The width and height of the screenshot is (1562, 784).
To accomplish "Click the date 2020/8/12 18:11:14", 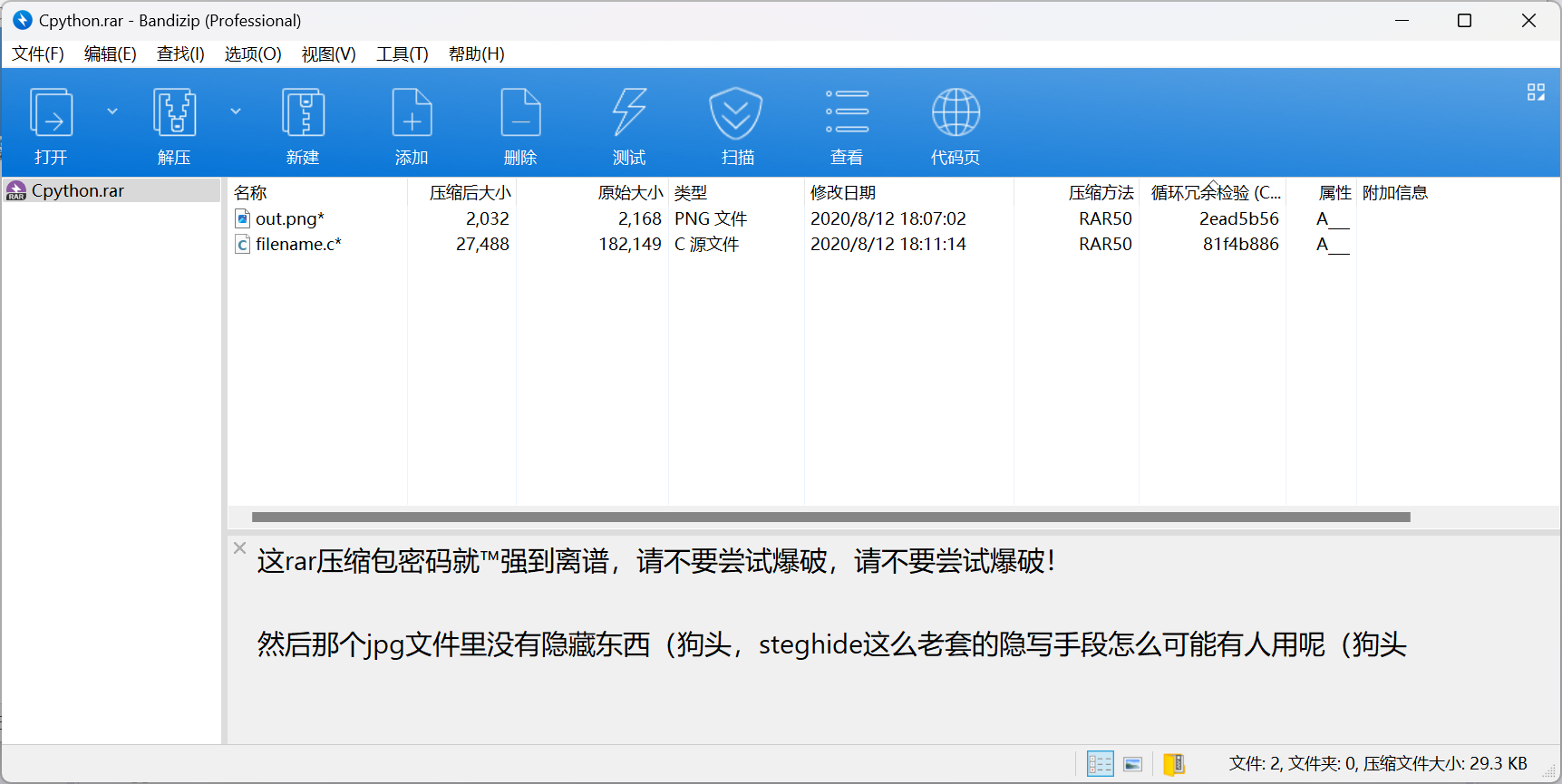I will (888, 244).
